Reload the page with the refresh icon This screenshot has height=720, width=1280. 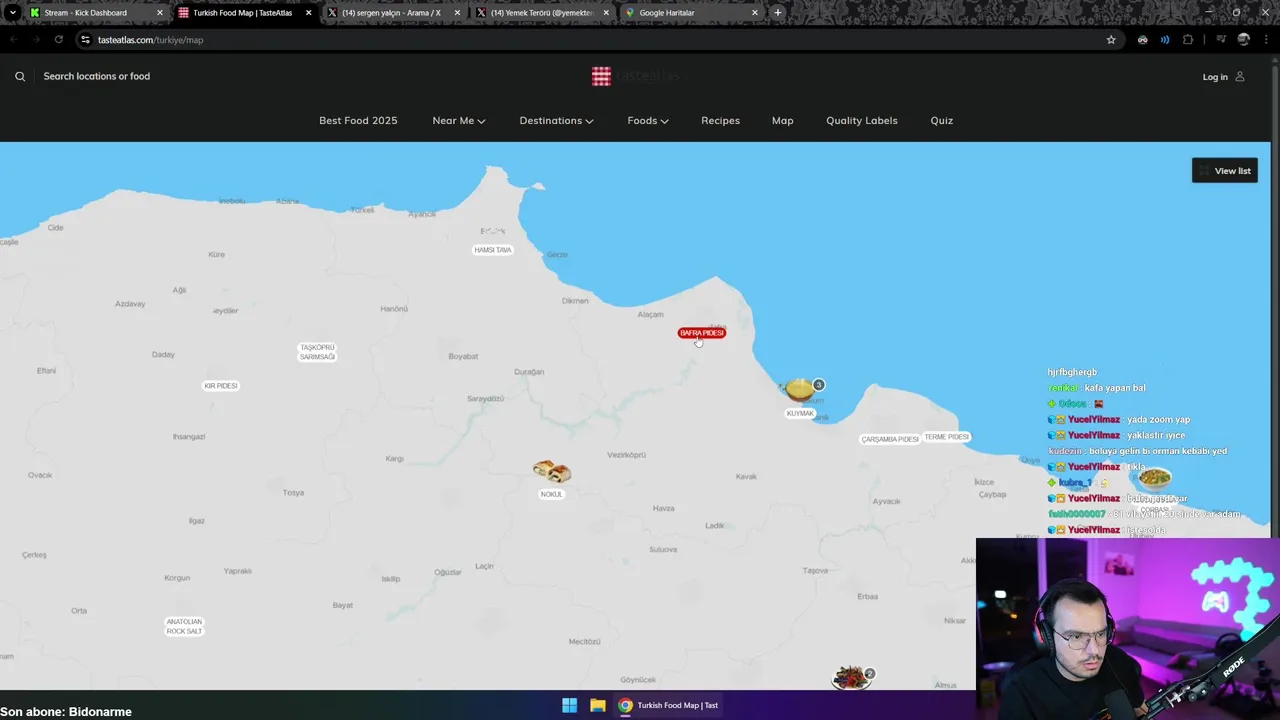tap(59, 40)
